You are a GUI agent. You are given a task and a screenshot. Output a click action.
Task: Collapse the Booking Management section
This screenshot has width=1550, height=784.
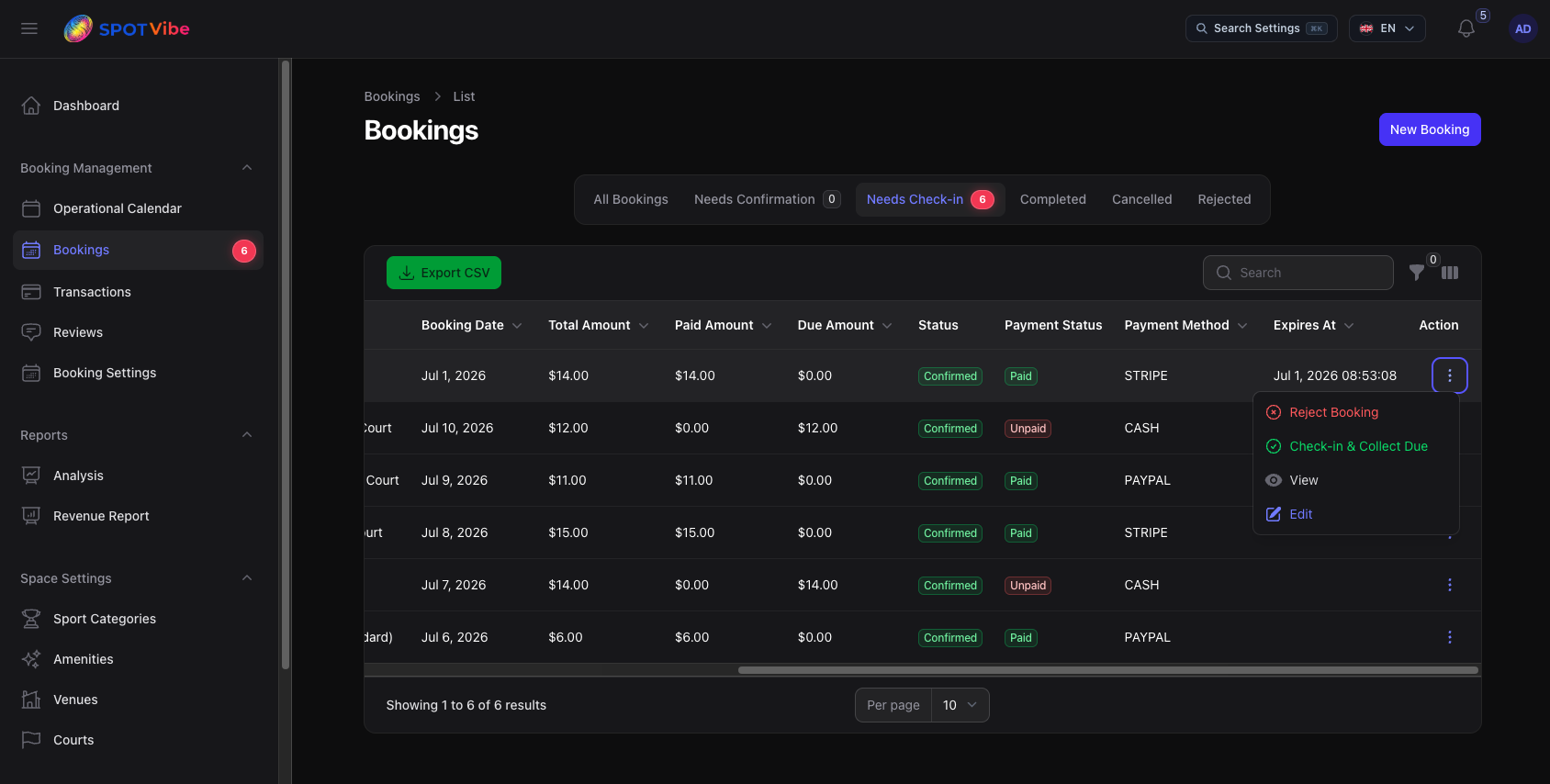247,168
